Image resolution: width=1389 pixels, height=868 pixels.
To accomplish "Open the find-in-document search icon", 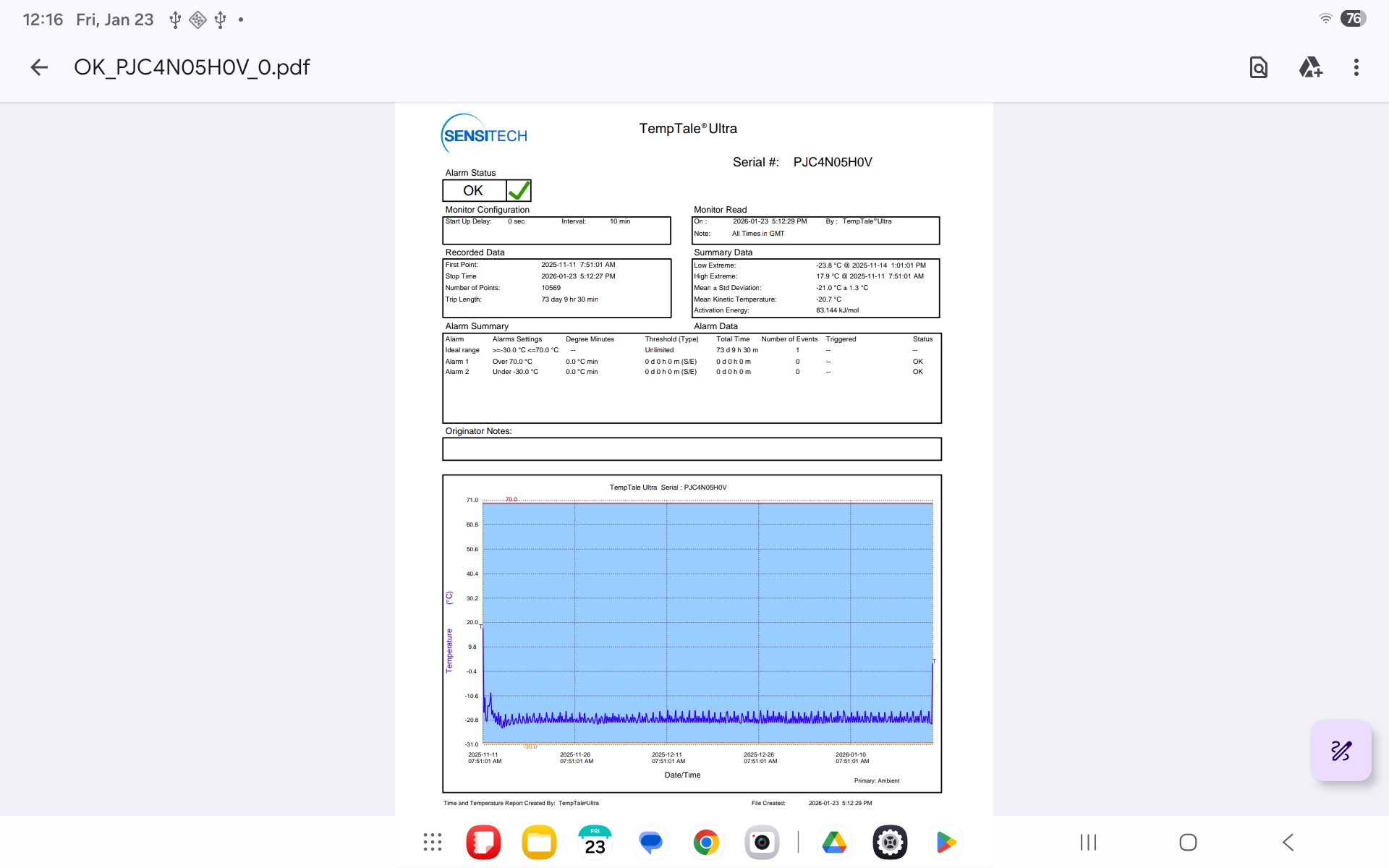I will [1258, 67].
